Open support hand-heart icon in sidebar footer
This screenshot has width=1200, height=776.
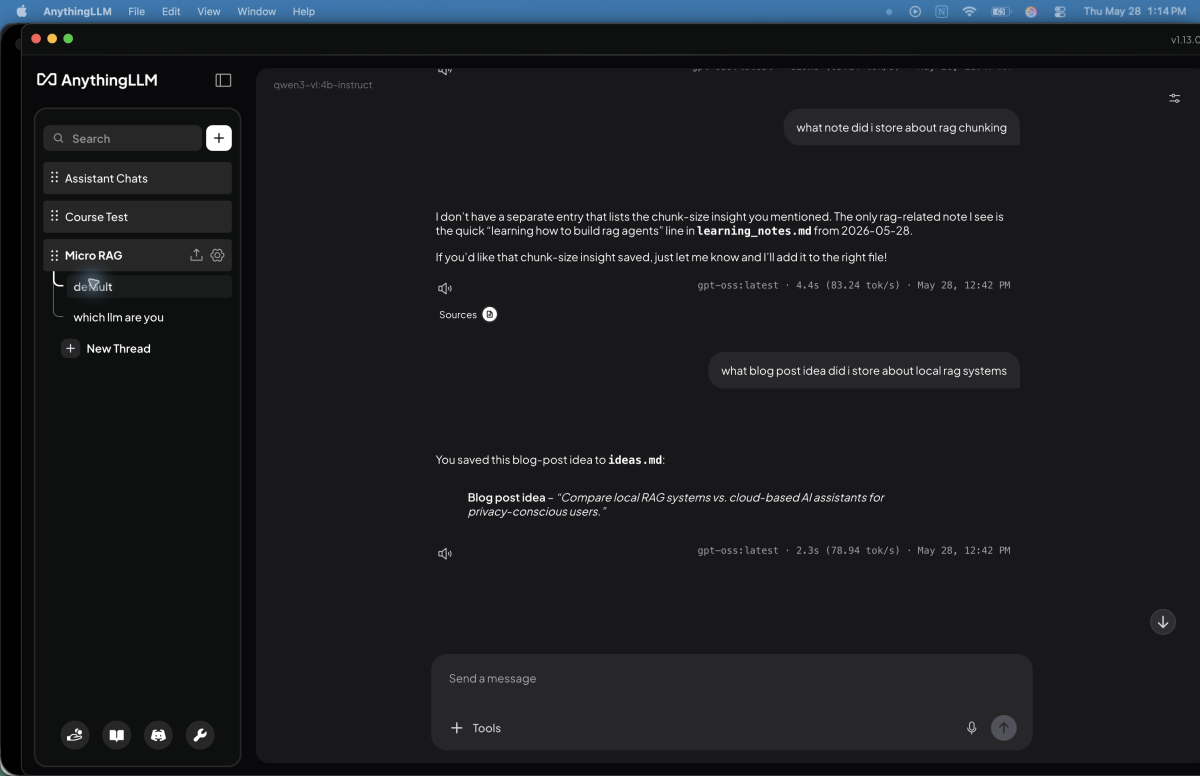coord(75,735)
